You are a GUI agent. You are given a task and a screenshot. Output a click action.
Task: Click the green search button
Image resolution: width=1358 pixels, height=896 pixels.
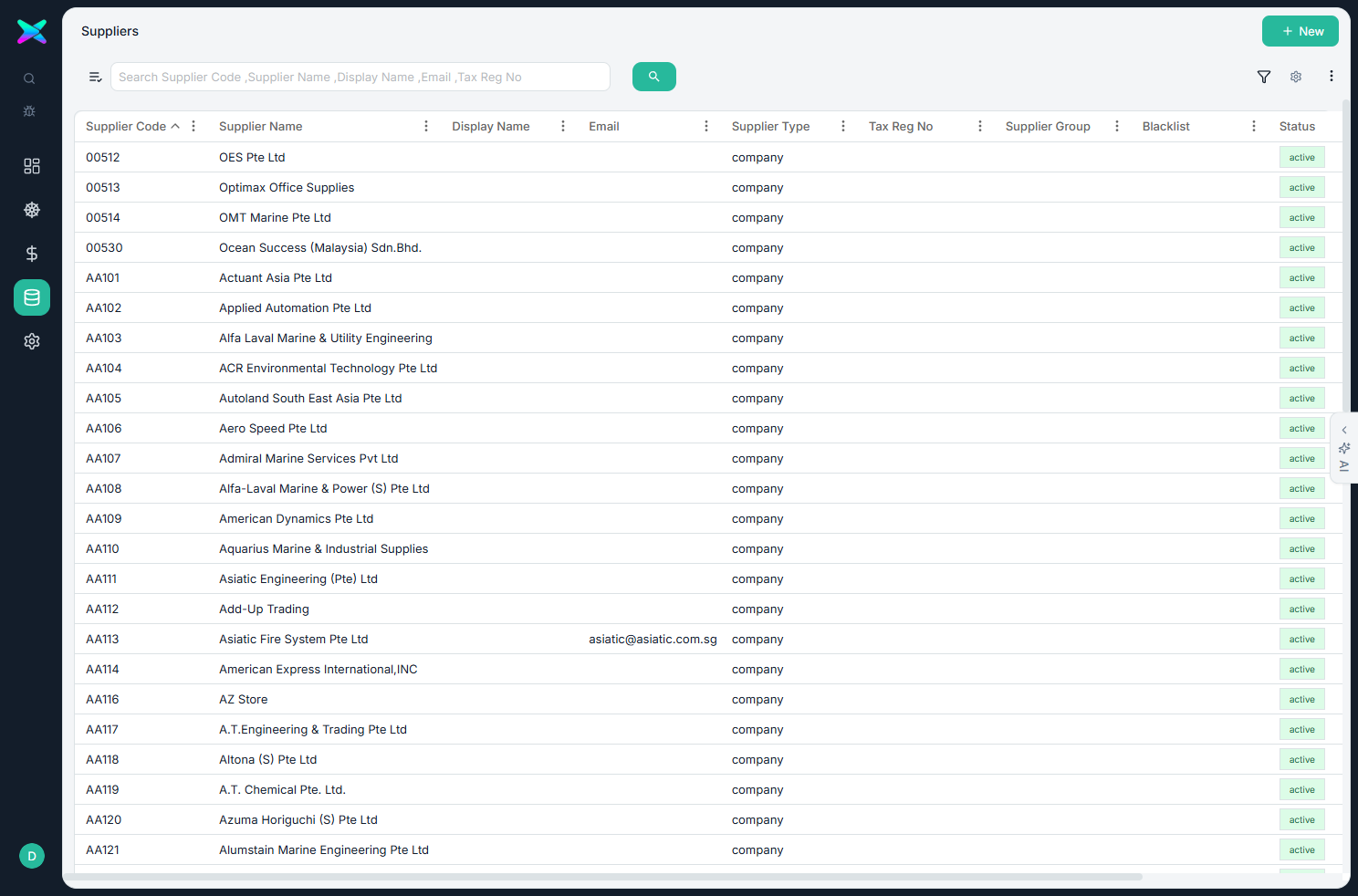[x=654, y=77]
